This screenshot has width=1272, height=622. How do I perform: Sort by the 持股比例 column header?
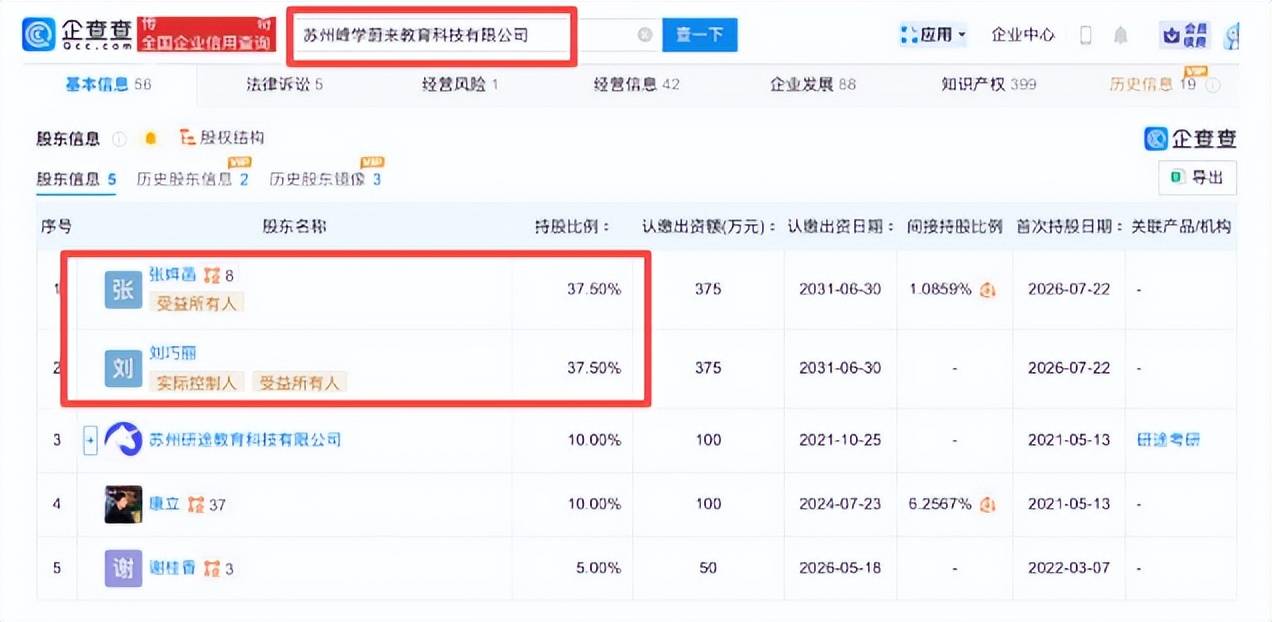[x=574, y=227]
